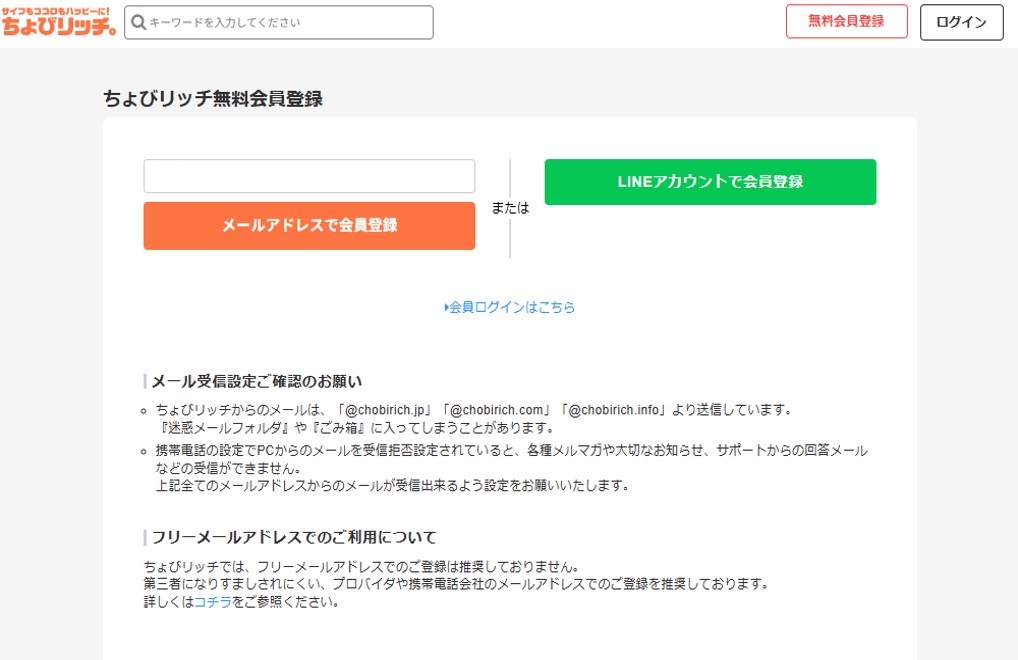Click the または separator text
This screenshot has width=1018, height=660.
pyautogui.click(x=510, y=208)
